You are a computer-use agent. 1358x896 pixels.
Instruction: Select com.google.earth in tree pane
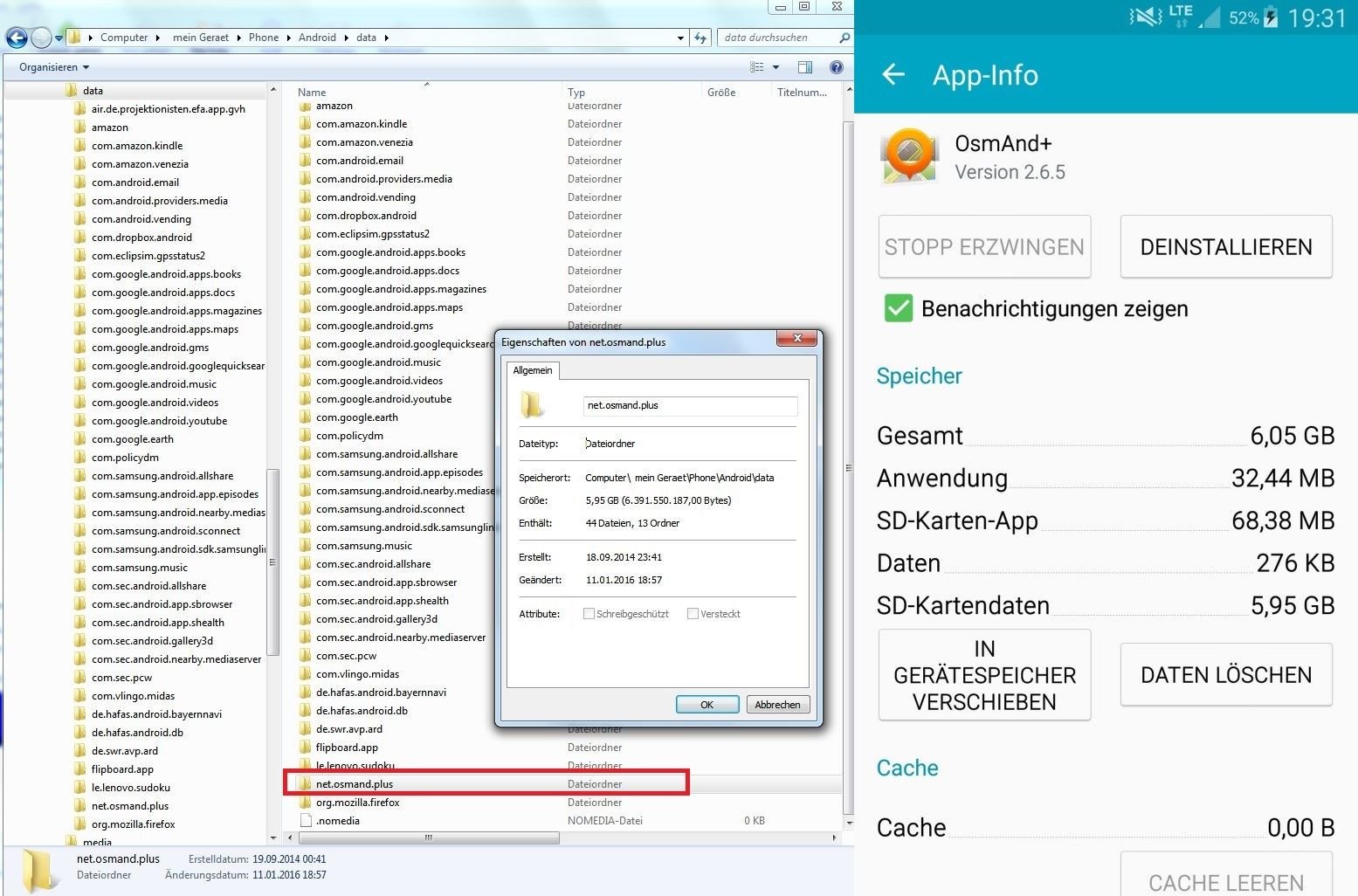(133, 439)
